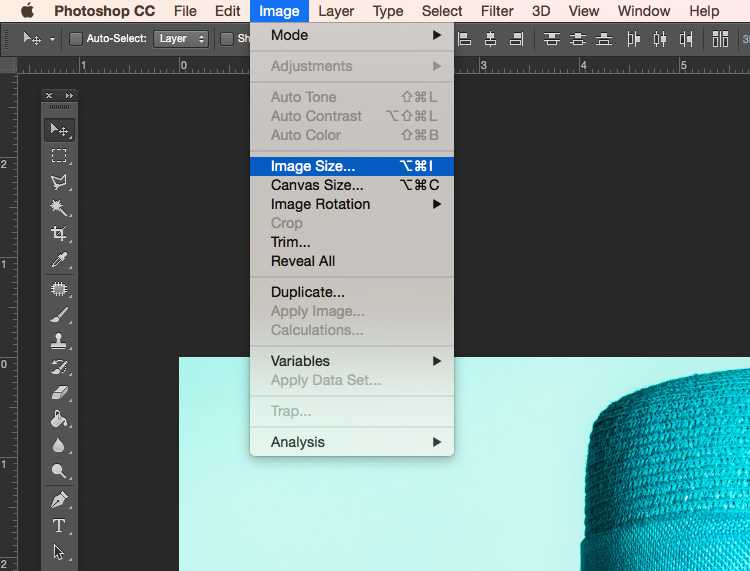Choose Reveal All menu item
Viewport: 750px width, 571px height.
click(x=352, y=261)
